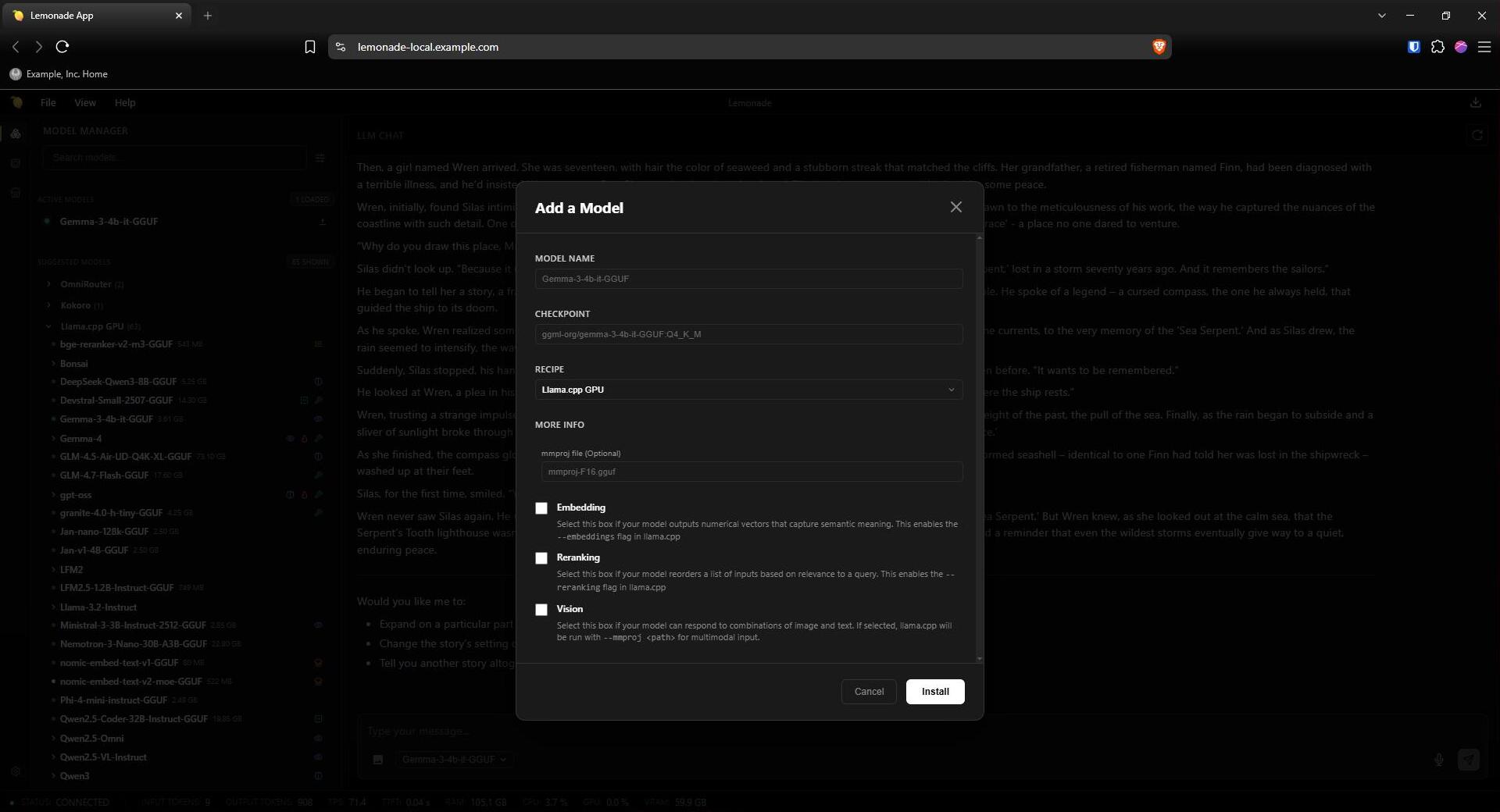Check the Vision option box
The height and width of the screenshot is (812, 1500).
coord(541,610)
